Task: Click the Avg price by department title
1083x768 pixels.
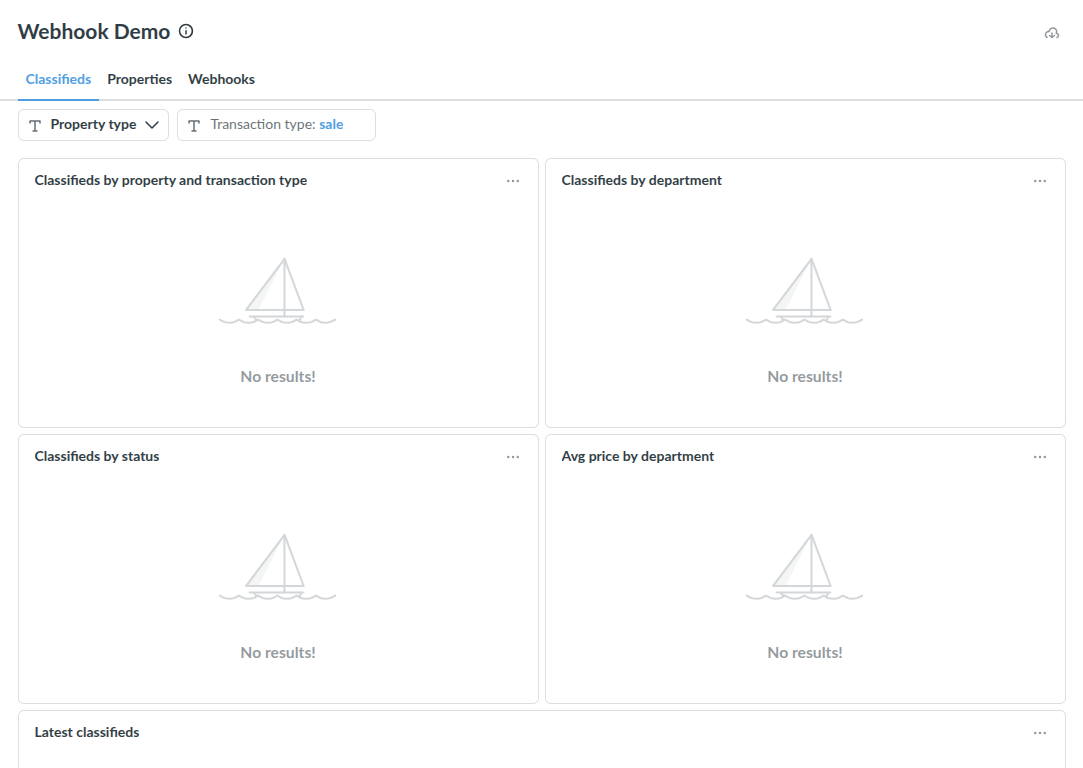Action: pyautogui.click(x=637, y=457)
